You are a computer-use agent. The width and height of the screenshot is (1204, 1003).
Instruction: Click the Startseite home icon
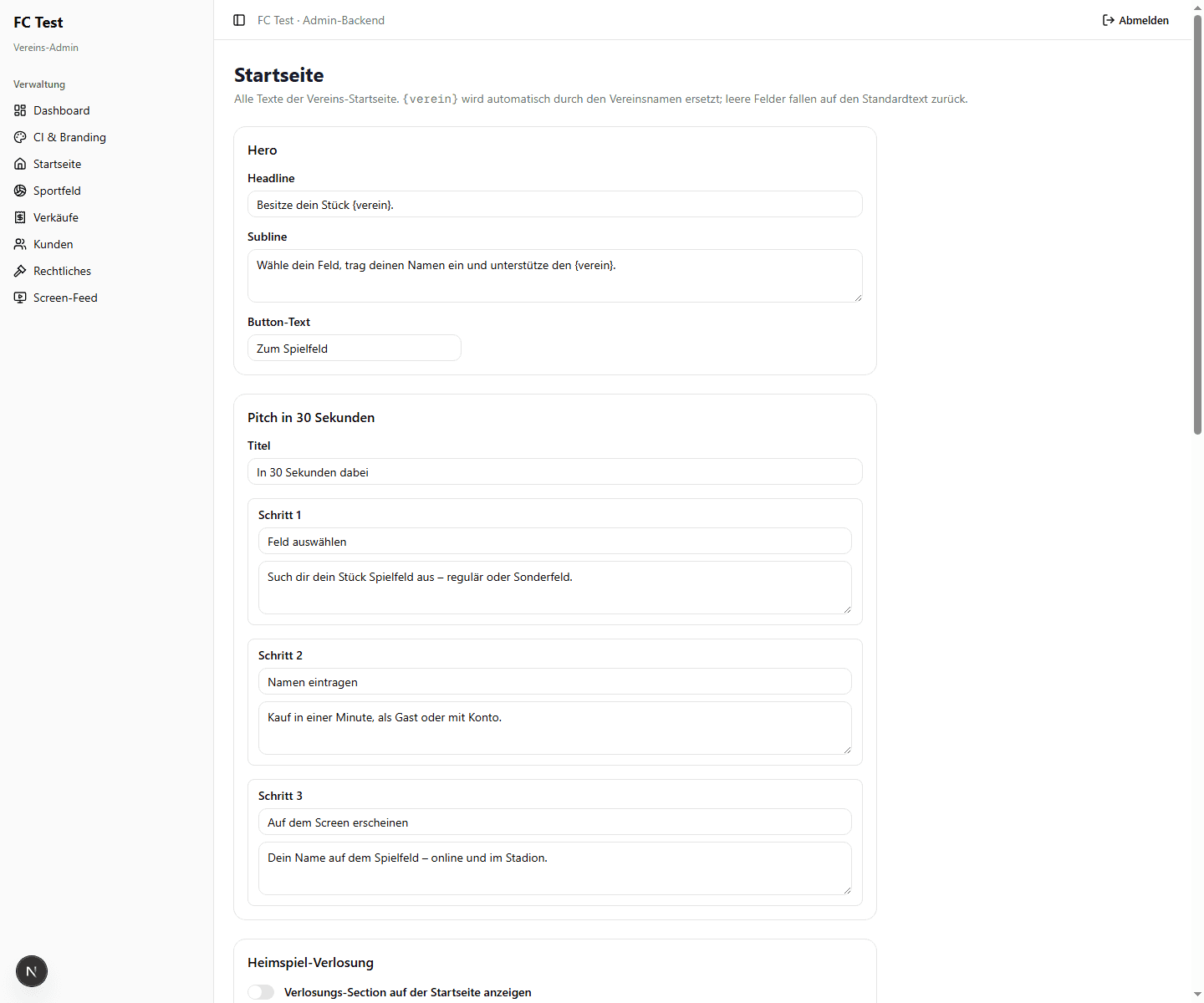click(20, 164)
